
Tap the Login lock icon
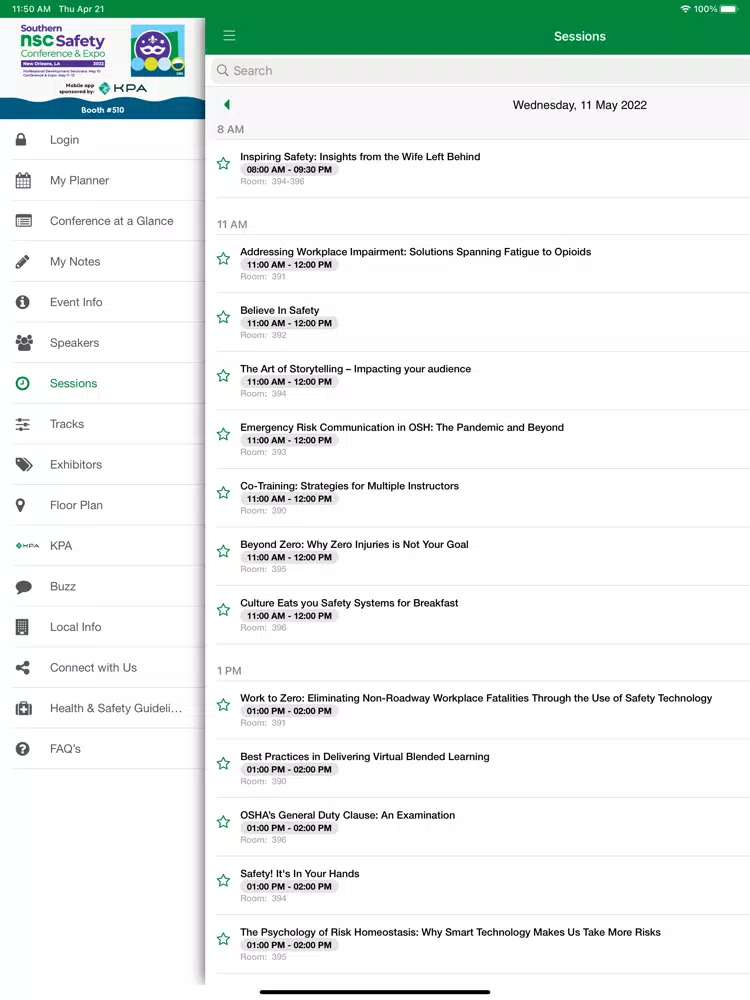tap(21, 139)
